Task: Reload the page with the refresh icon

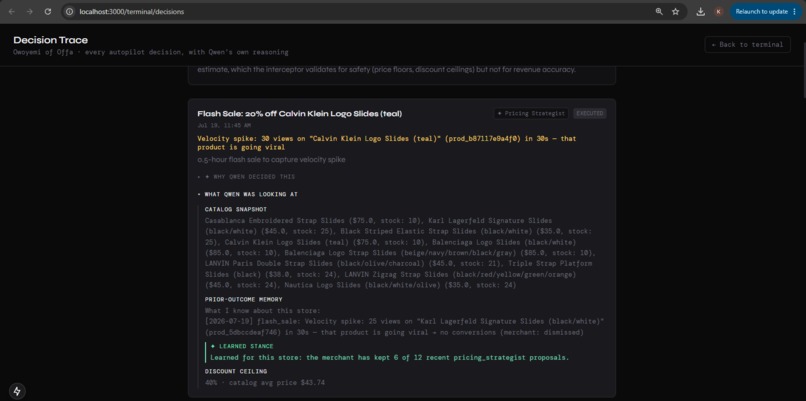Action: [48, 11]
